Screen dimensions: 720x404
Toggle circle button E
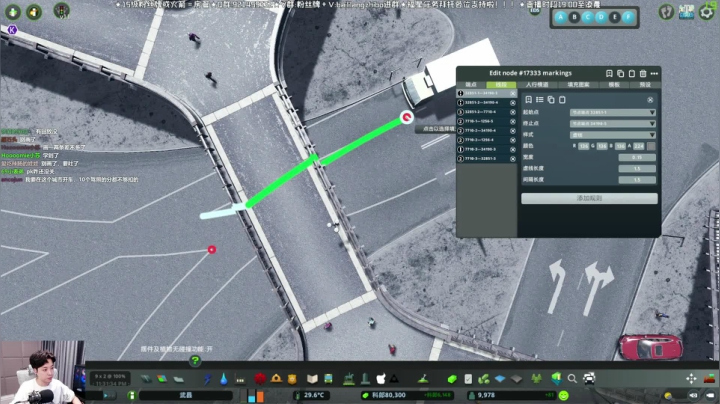tap(614, 17)
